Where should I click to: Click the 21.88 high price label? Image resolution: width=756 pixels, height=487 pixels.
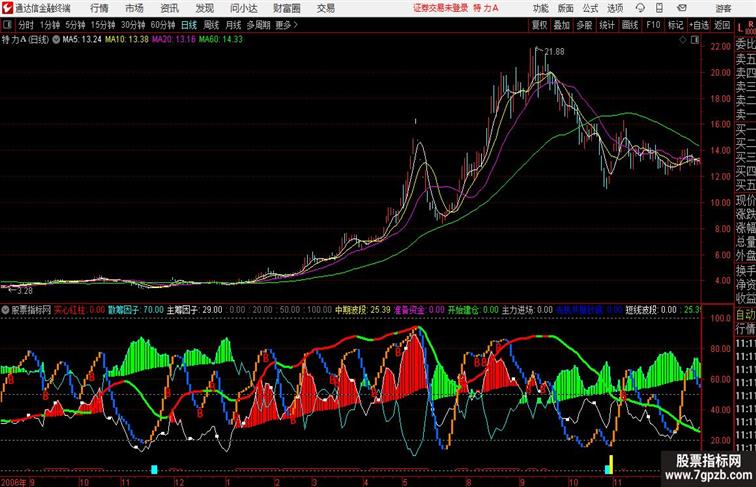point(554,52)
